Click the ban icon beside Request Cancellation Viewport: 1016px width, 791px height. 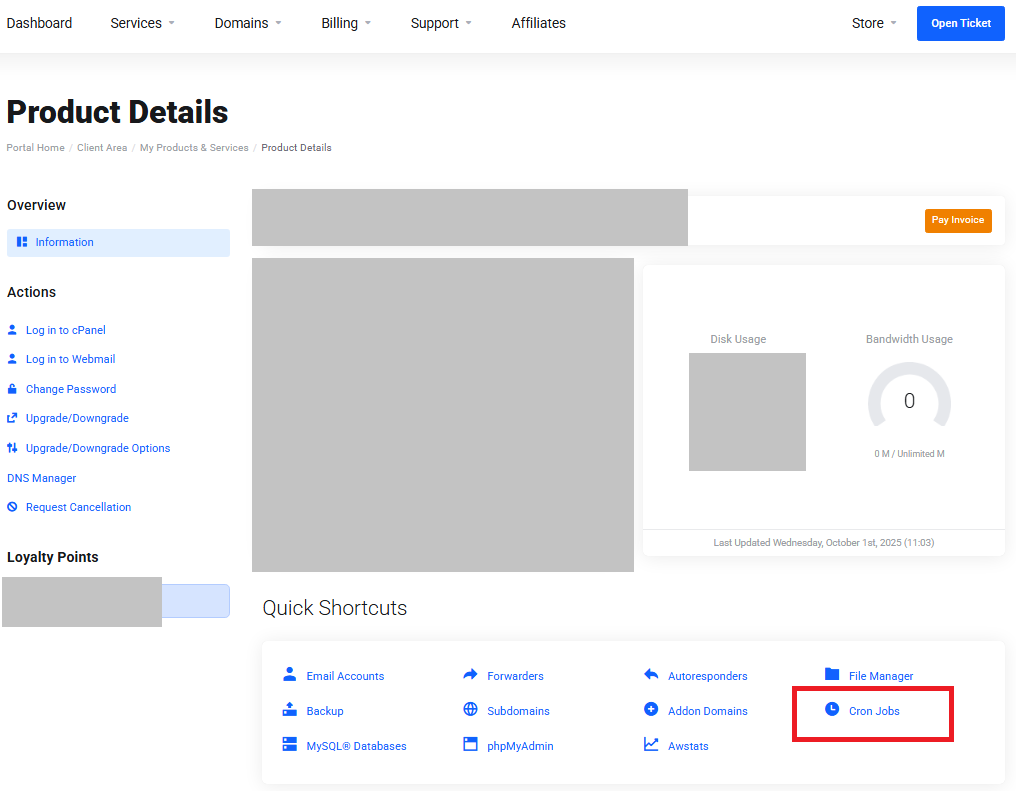coord(12,507)
